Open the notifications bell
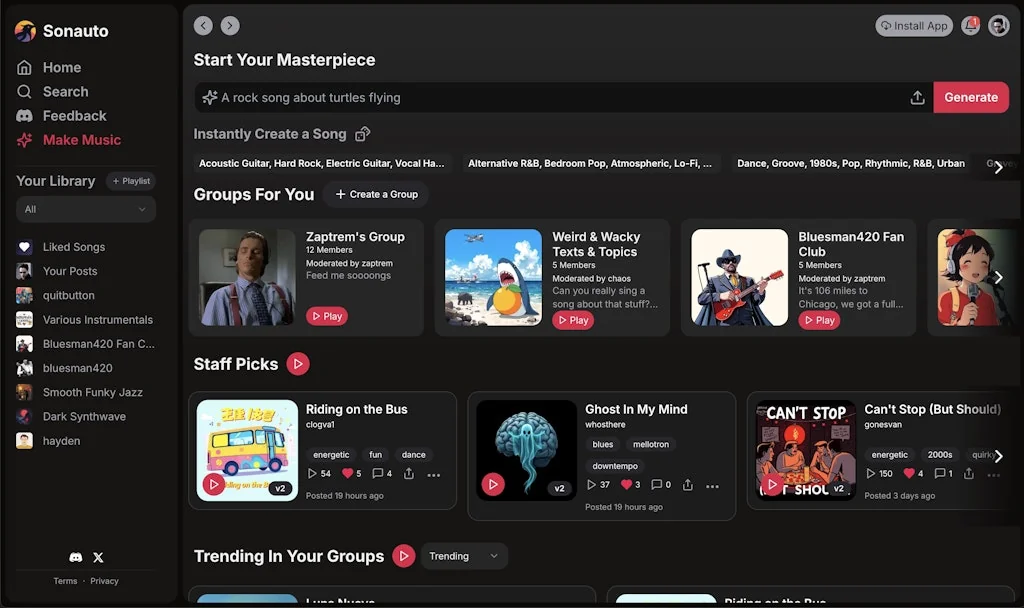This screenshot has height=608, width=1024. pyautogui.click(x=970, y=25)
